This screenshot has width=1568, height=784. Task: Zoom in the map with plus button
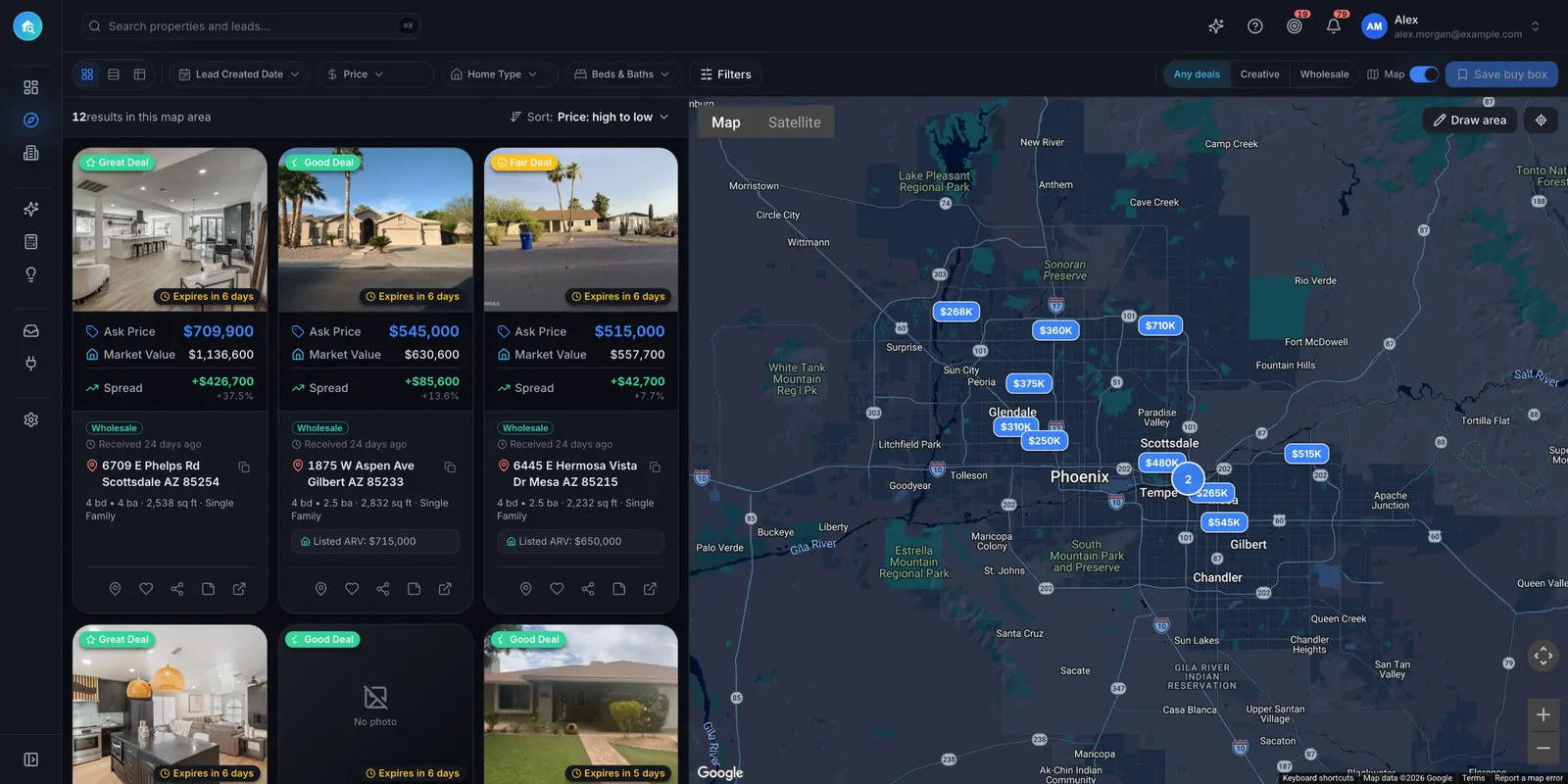[x=1543, y=714]
